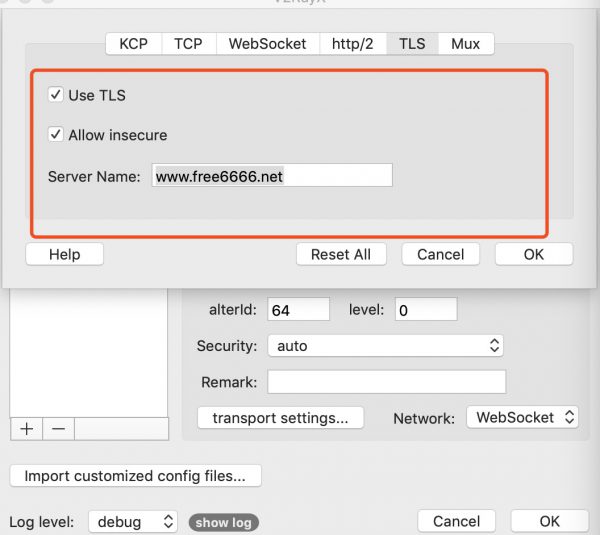Click the minus button to remove server

pyautogui.click(x=58, y=428)
